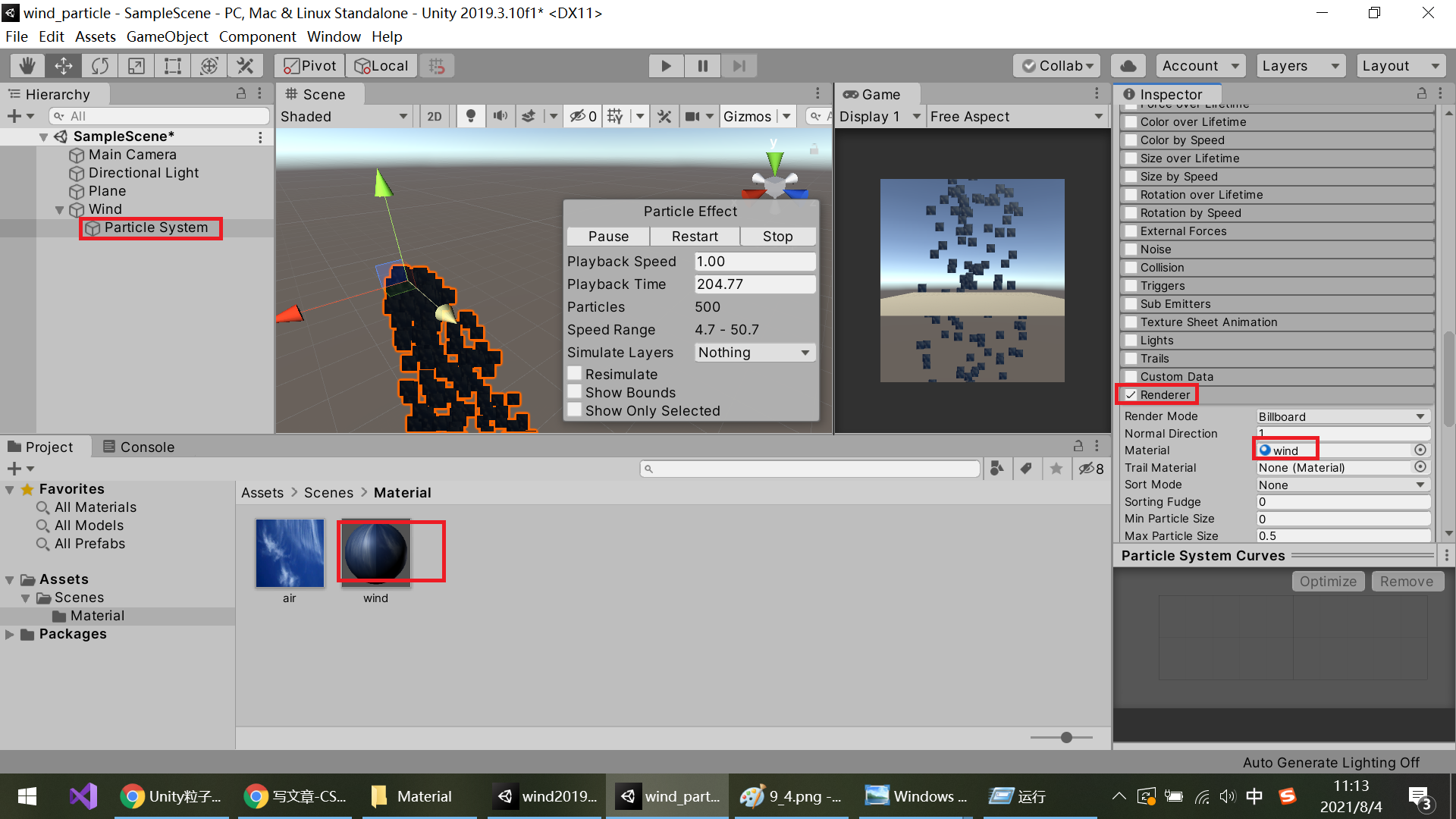Toggle scene audio speaker icon
Viewport: 1456px width, 819px height.
(500, 116)
